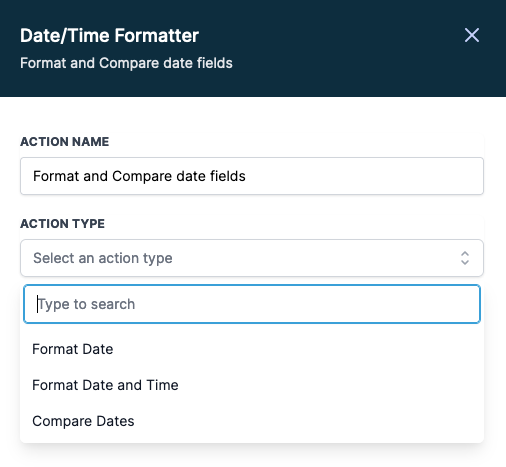
Task: Click the ACTION NAME label
Action: (65, 142)
